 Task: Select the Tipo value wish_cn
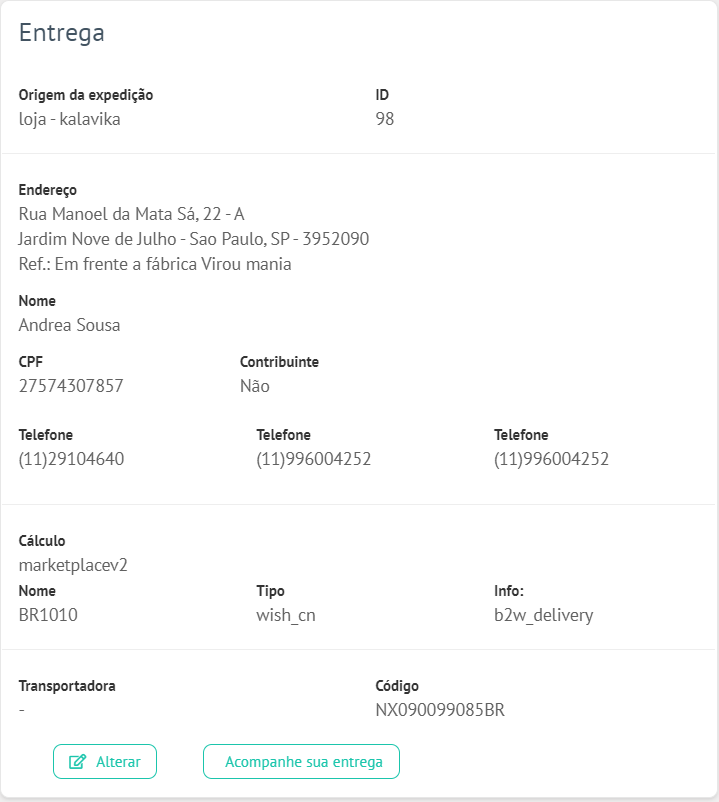point(286,615)
